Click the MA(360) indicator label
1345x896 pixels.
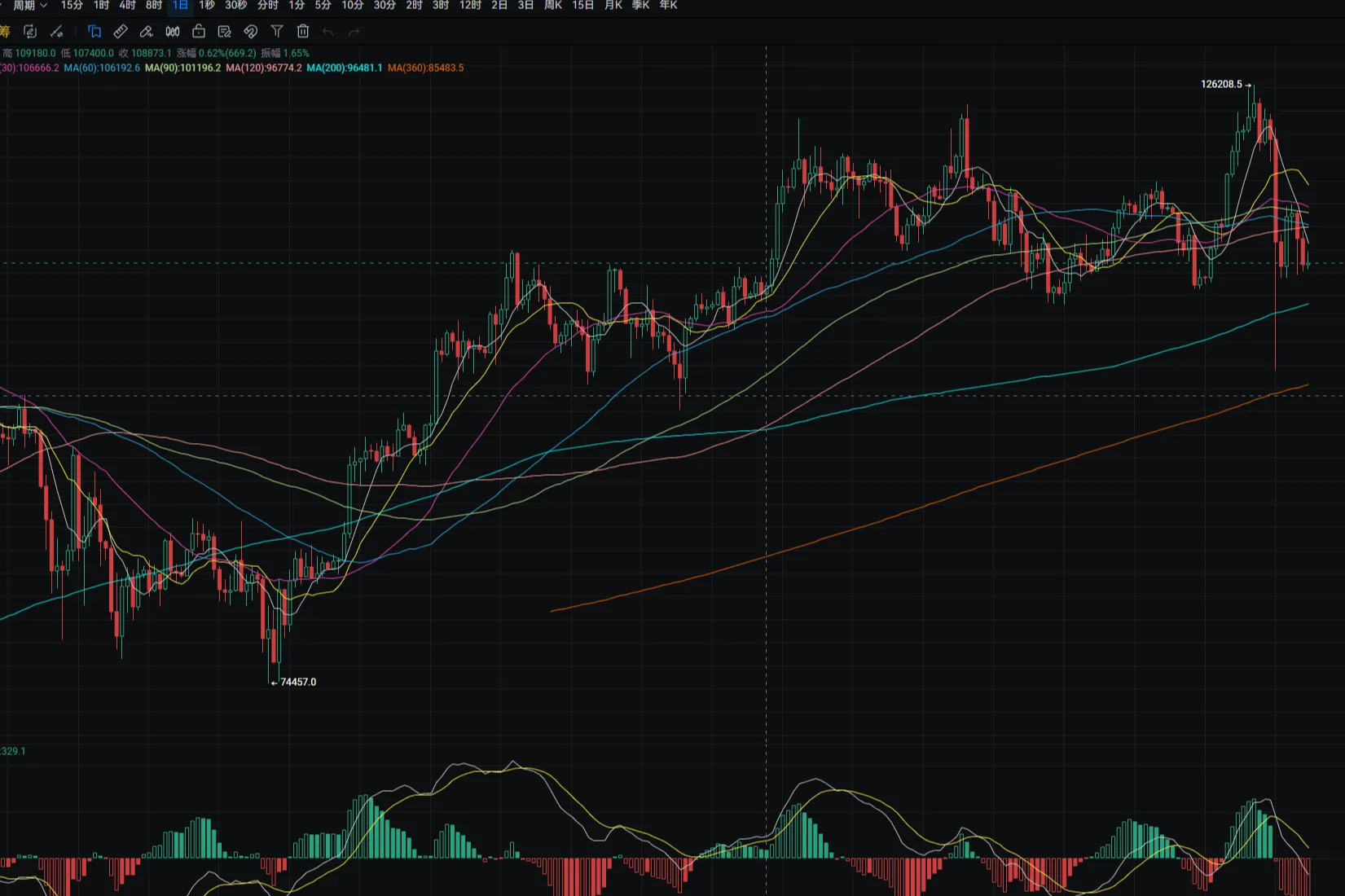[x=425, y=68]
